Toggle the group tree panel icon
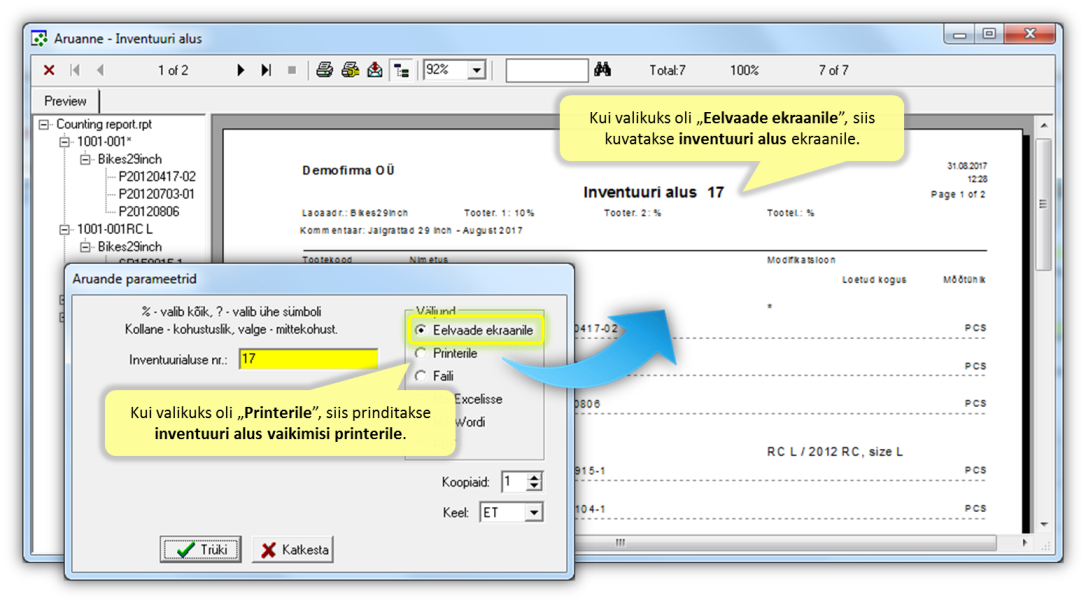This screenshot has width=1086, height=603. click(x=401, y=70)
